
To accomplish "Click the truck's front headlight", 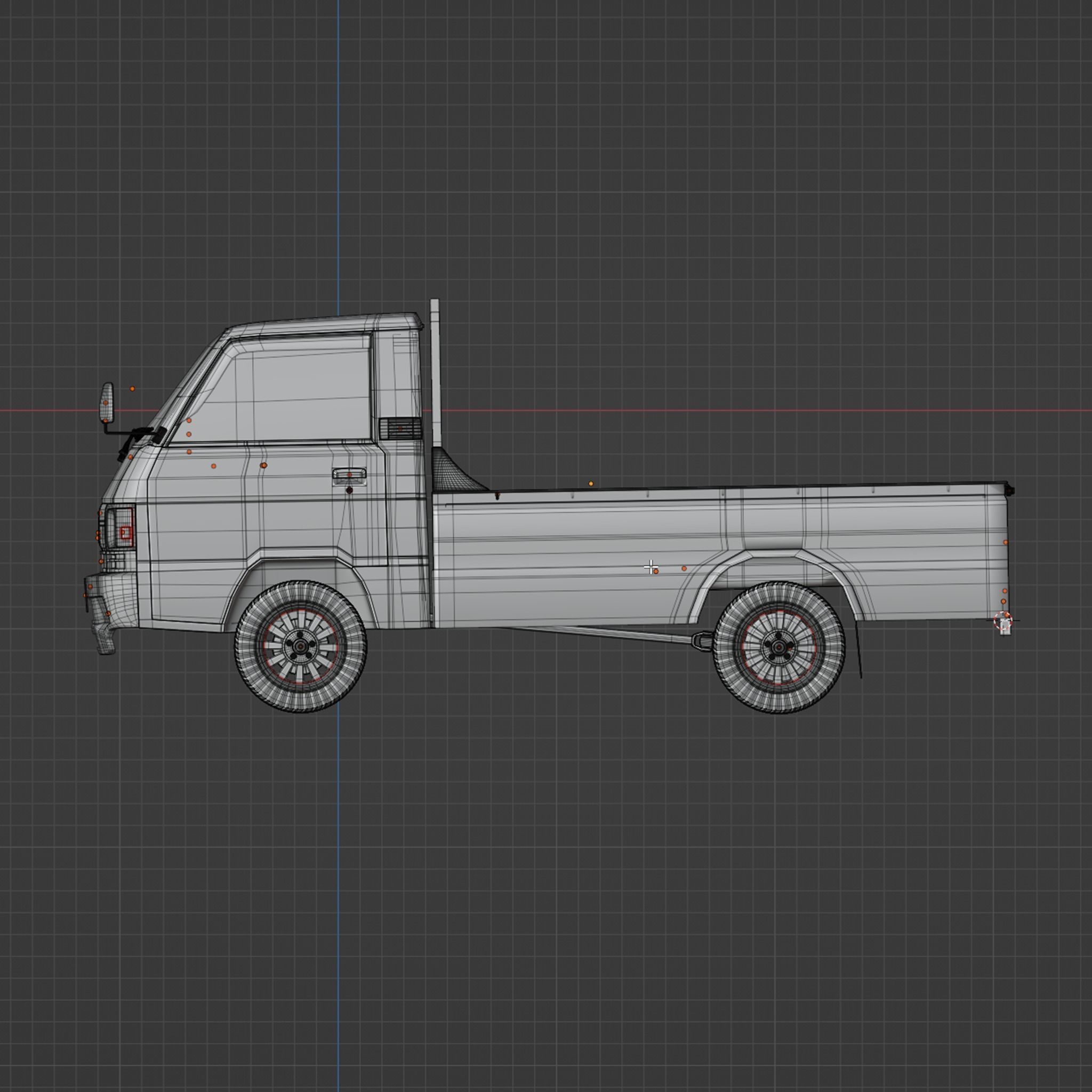I will pyautogui.click(x=120, y=527).
